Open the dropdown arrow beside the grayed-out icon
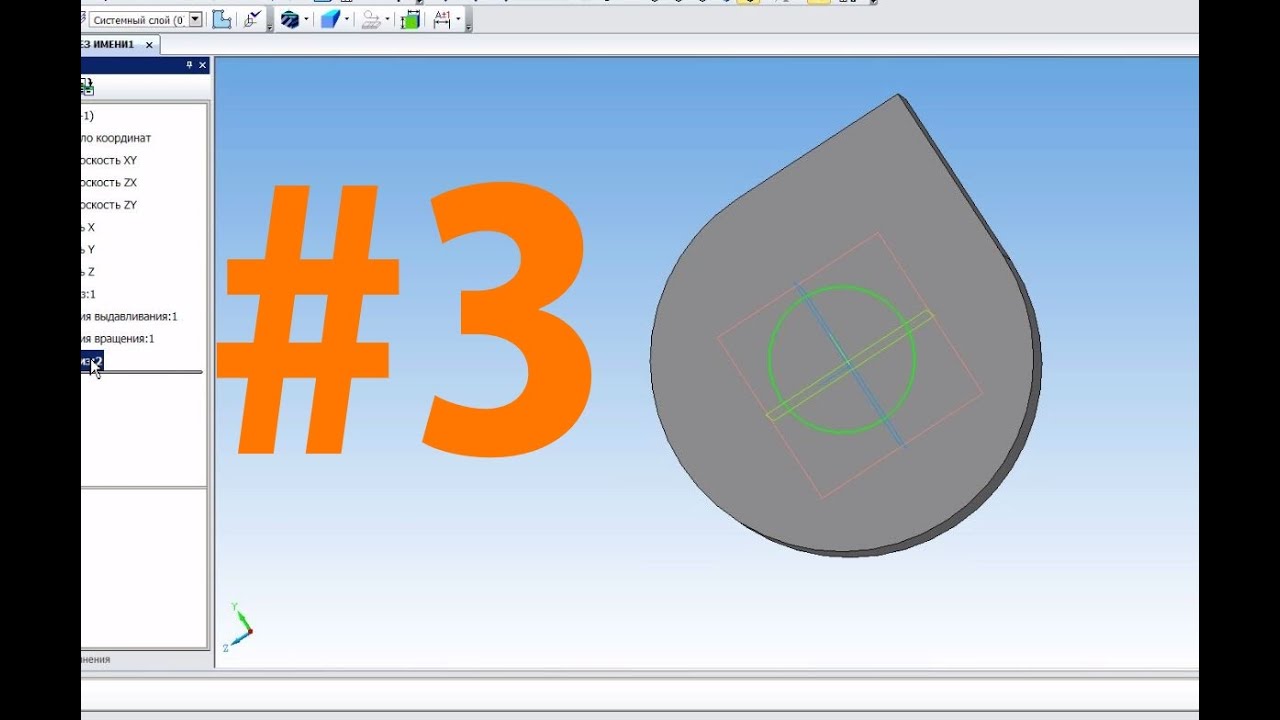Image resolution: width=1280 pixels, height=720 pixels. point(388,19)
